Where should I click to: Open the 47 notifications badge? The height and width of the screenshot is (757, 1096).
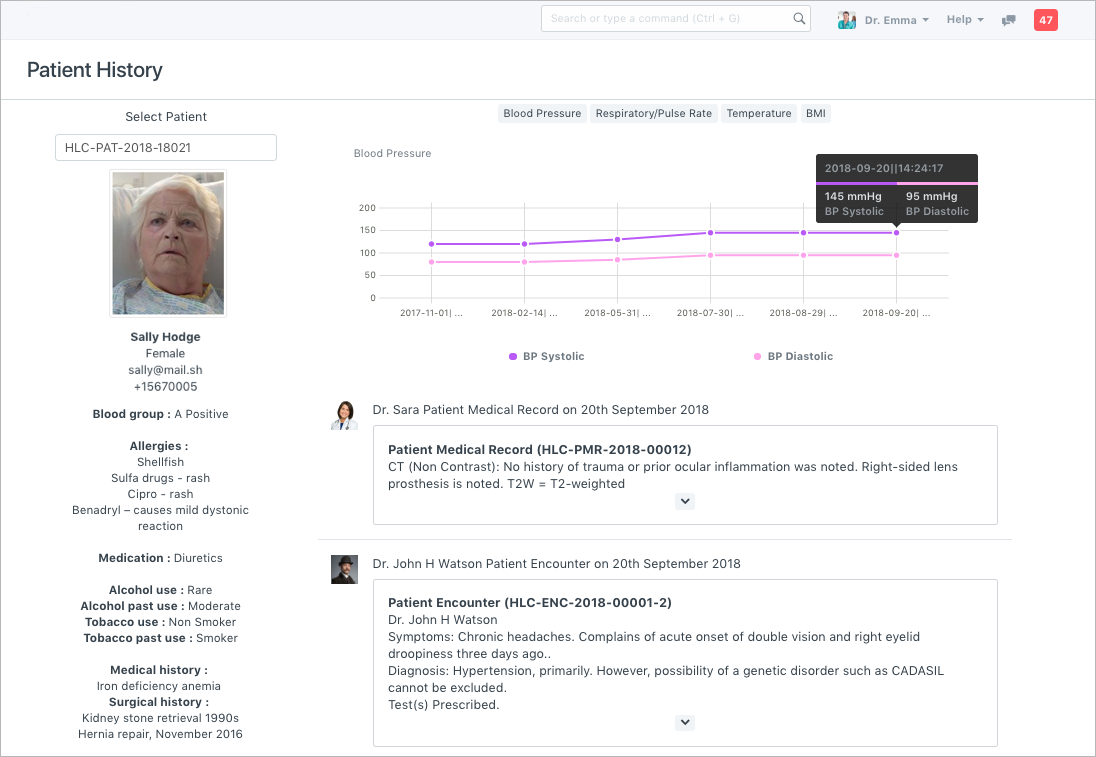[1045, 20]
